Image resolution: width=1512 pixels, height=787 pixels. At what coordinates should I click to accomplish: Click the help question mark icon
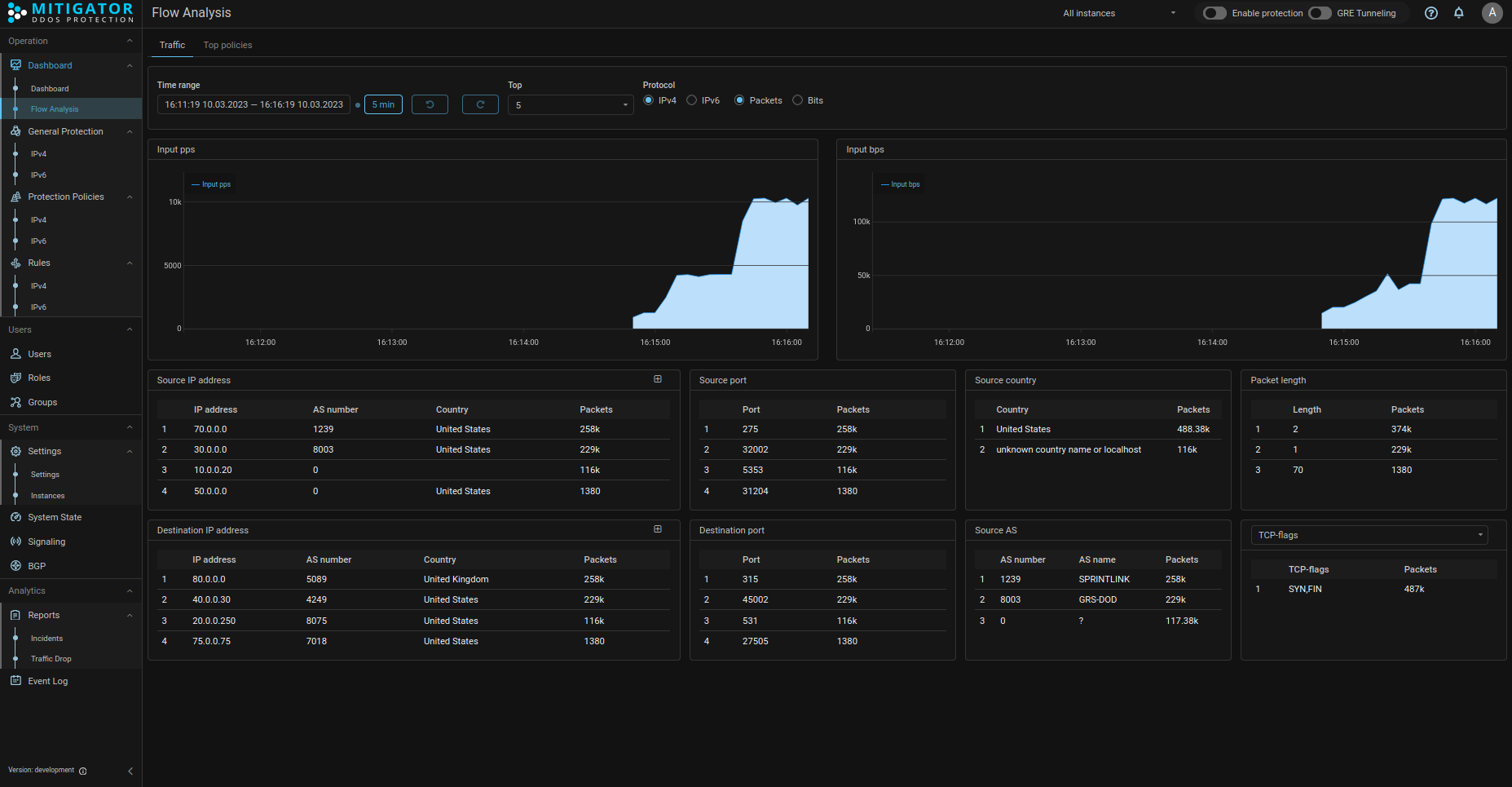1430,13
